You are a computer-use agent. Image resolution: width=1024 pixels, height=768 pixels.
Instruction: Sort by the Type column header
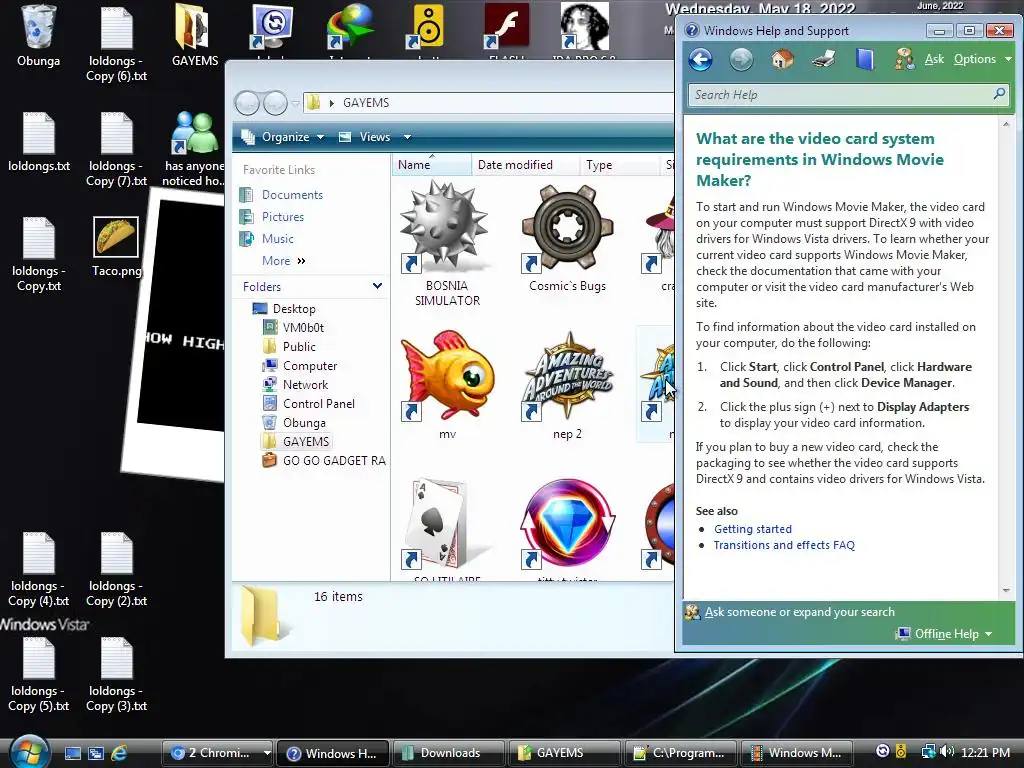click(x=618, y=165)
